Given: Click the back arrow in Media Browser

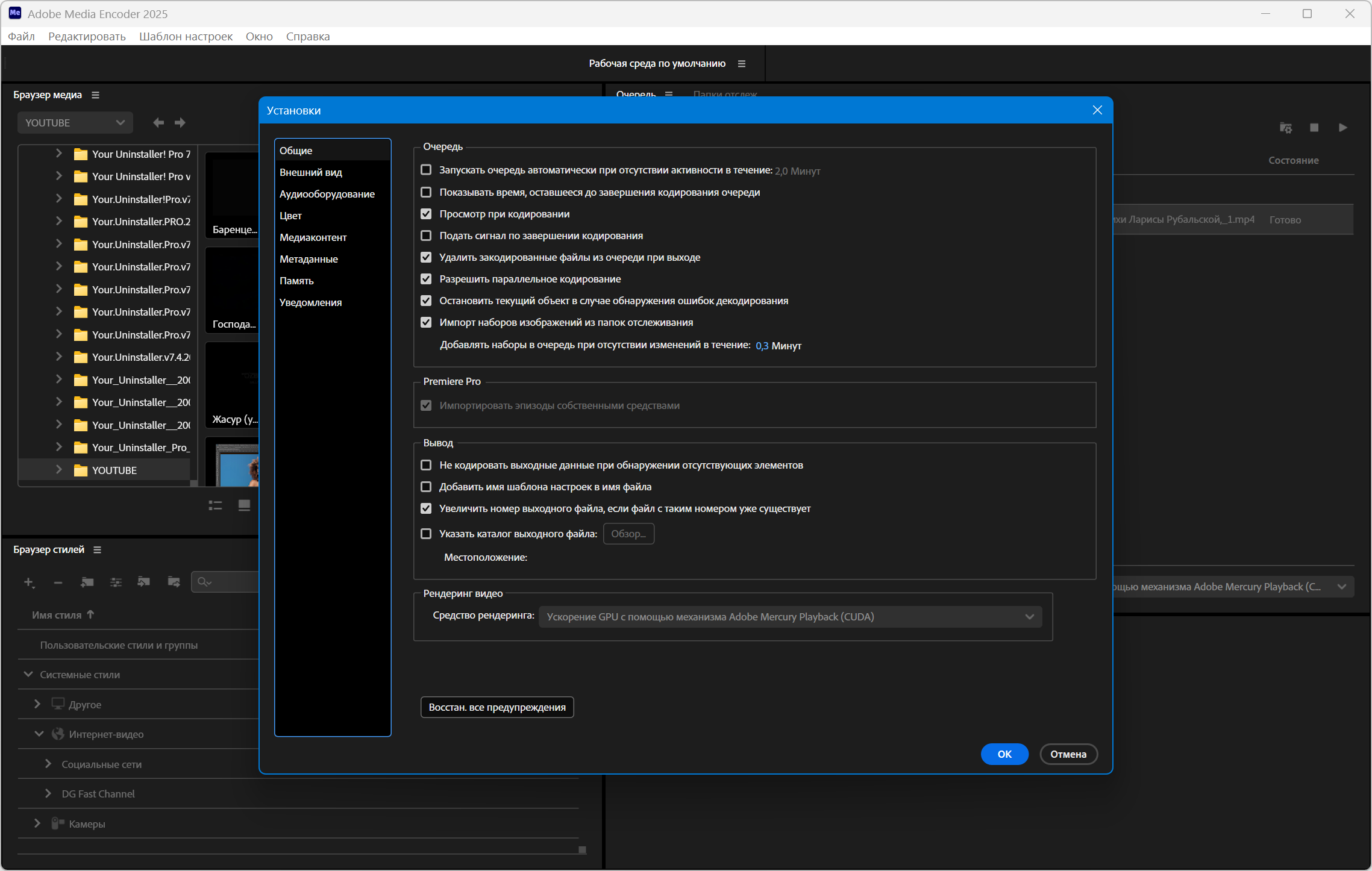Looking at the screenshot, I should pos(158,123).
